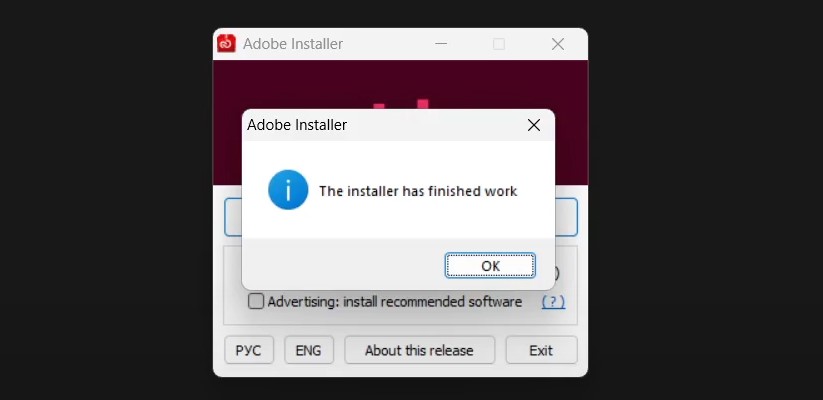823x400 pixels.
Task: Close the main Adobe Installer window
Action: pos(558,44)
